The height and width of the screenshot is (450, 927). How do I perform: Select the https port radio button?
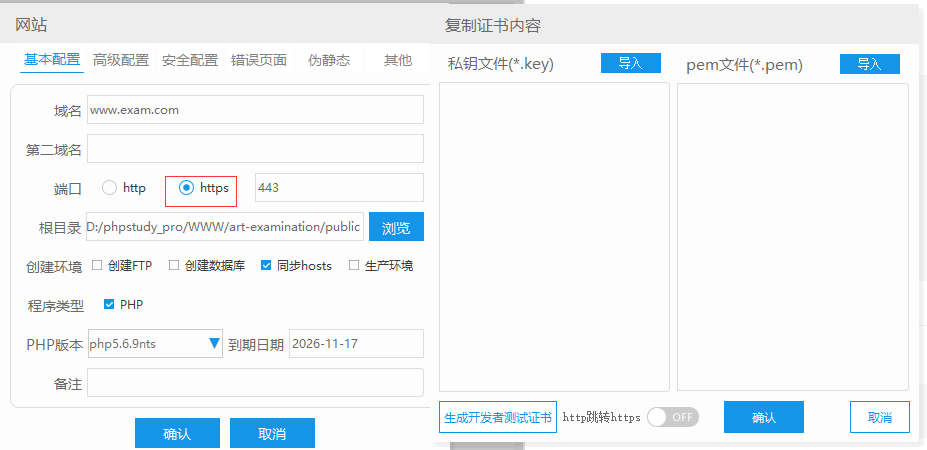(187, 188)
